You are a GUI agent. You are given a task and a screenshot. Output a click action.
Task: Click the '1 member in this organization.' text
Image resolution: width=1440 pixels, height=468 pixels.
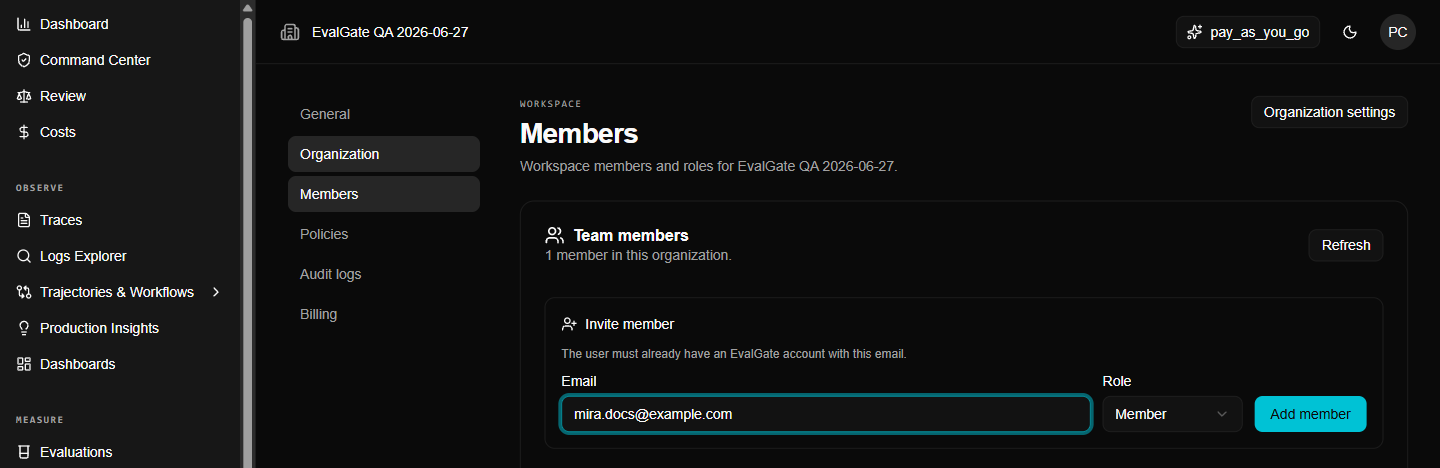pos(638,255)
